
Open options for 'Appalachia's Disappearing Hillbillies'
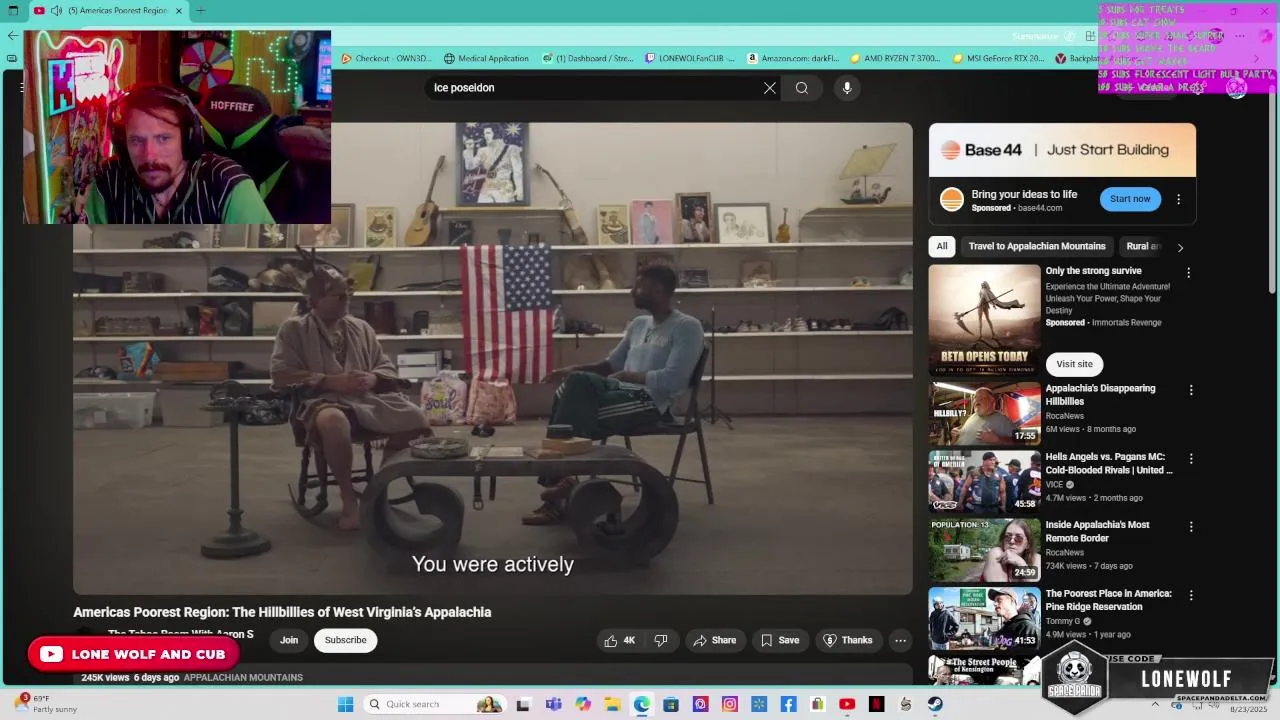pos(1191,390)
